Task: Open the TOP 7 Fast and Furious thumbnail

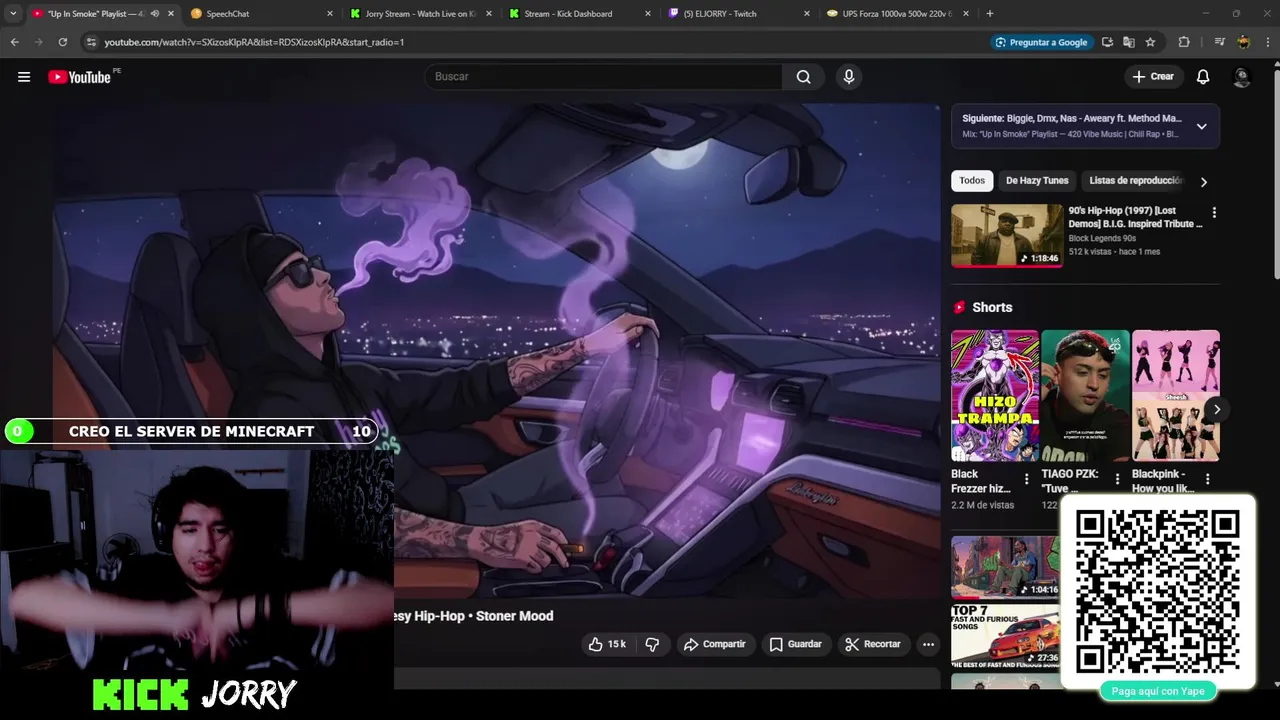Action: point(1004,635)
